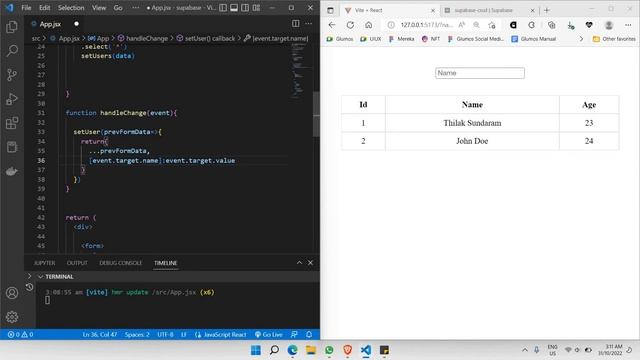Open the Extensions view
The image size is (640, 360).
click(12, 123)
